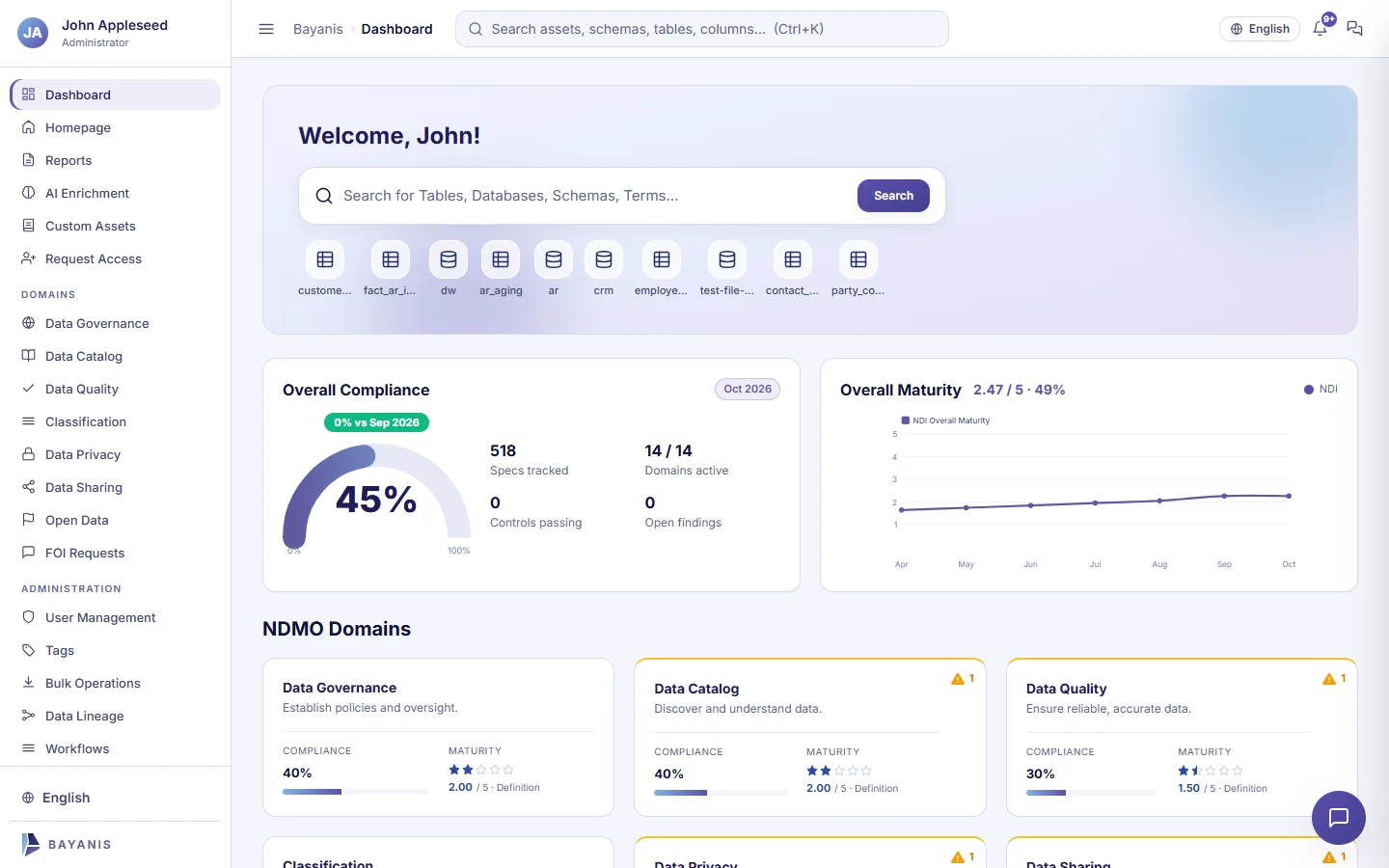Open the Data Quality domain card
The width and height of the screenshot is (1389, 868).
click(1182, 737)
